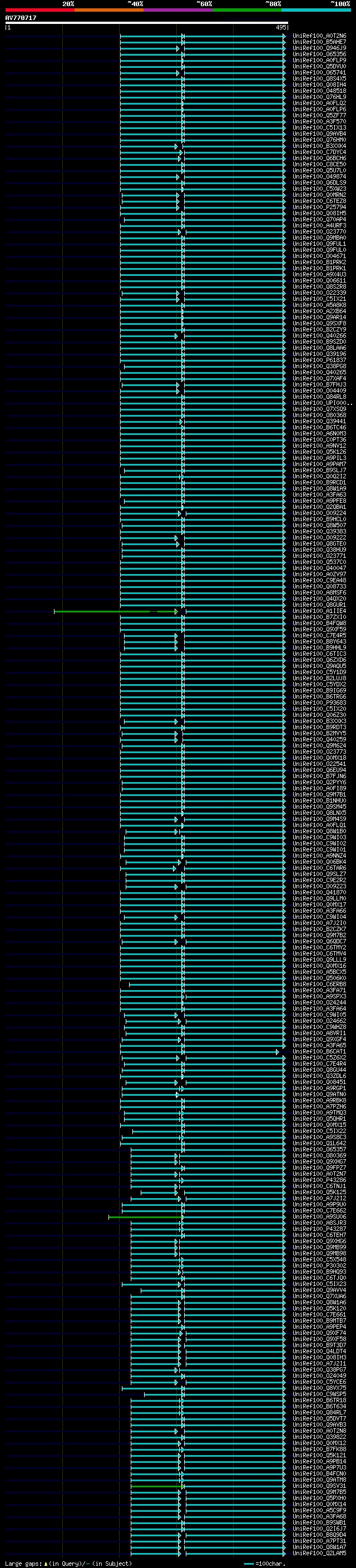Select hit label UniRef100_Q40259

tap(319, 740)
